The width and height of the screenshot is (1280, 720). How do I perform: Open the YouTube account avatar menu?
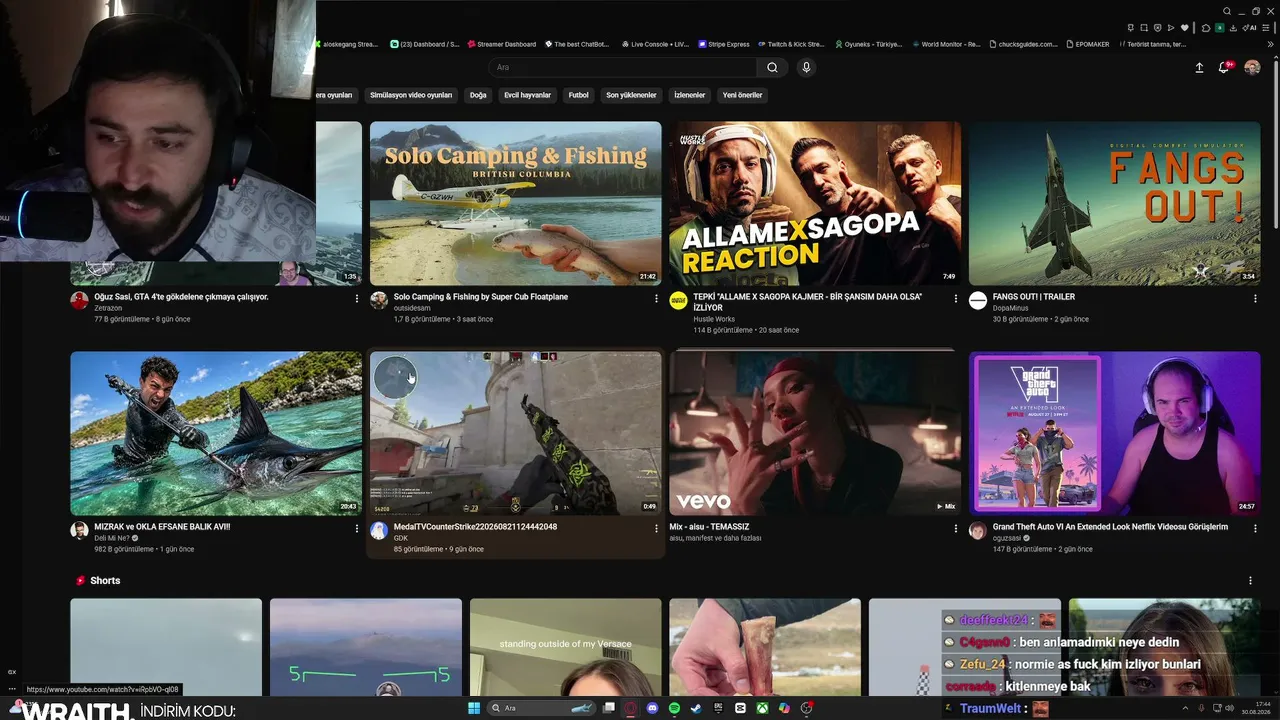click(1252, 67)
